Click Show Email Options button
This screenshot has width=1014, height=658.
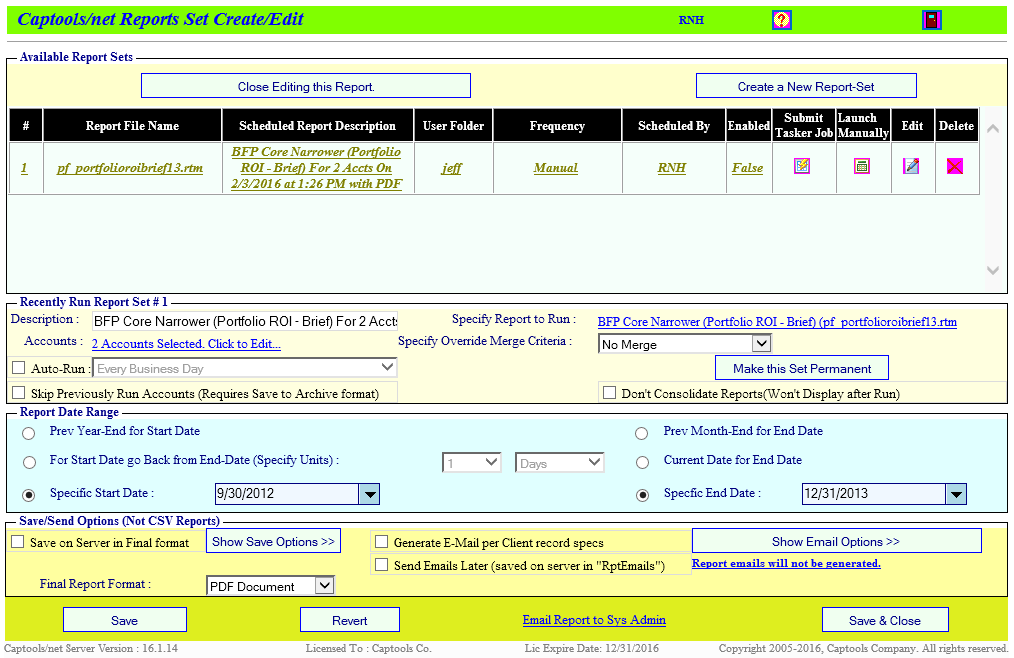point(836,540)
